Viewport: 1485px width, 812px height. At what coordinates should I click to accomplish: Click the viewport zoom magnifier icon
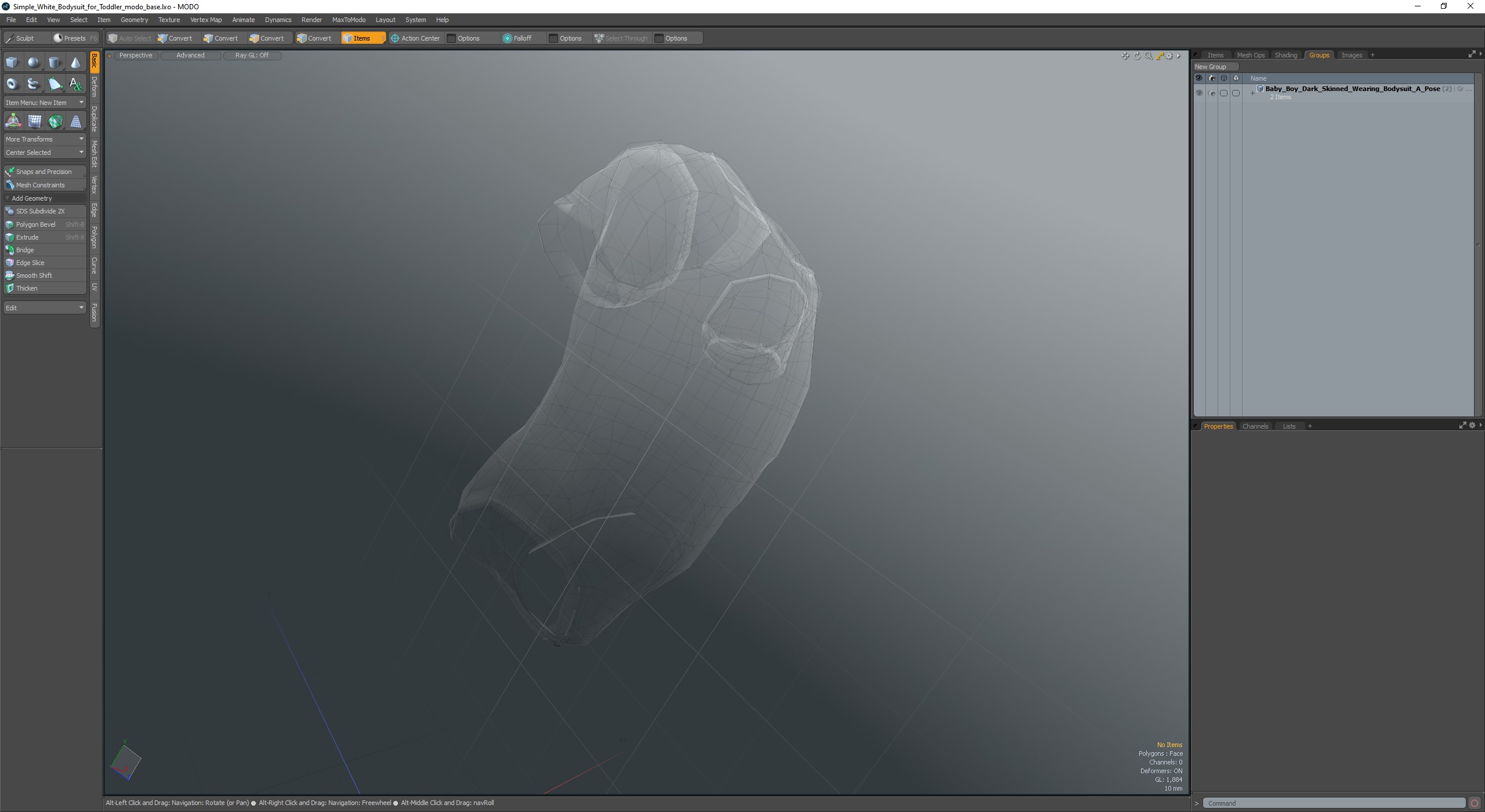1148,56
